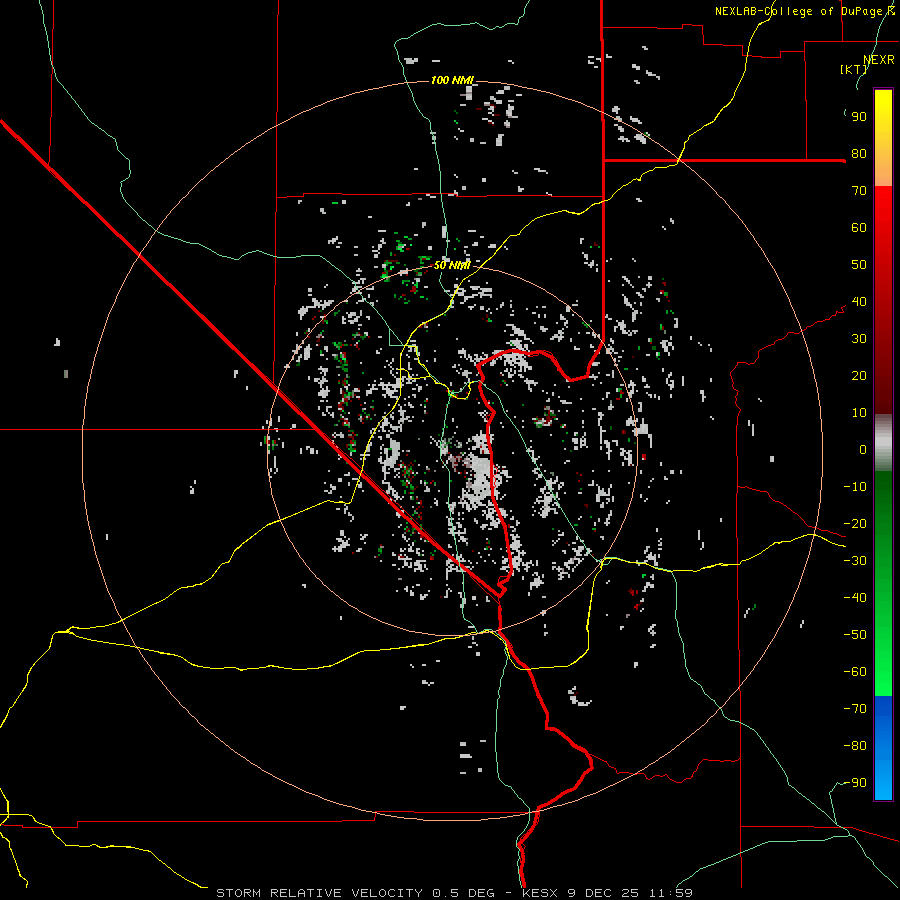Screen dimensions: 900x900
Task: Click the -10 value on color scale
Action: [x=855, y=487]
